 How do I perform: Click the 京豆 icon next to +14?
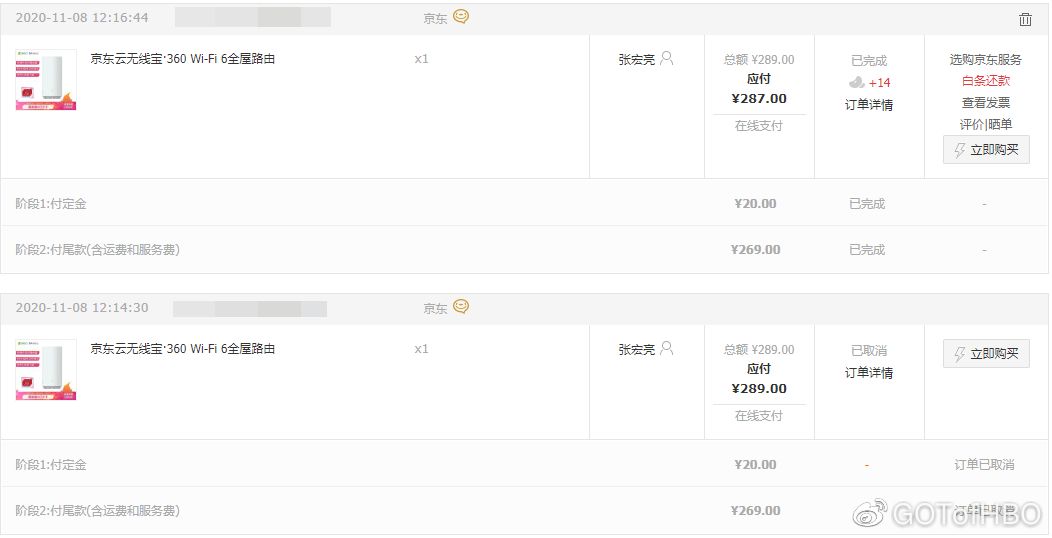tap(857, 82)
